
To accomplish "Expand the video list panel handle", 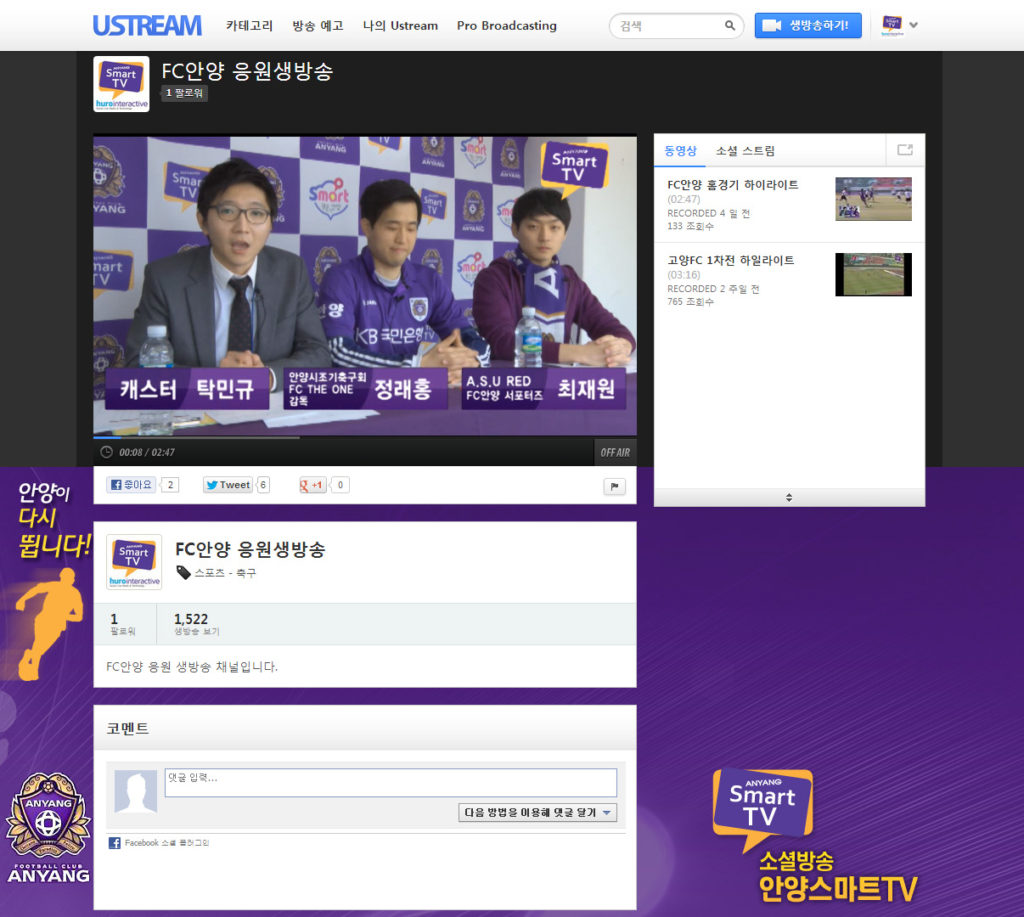I will tap(789, 497).
